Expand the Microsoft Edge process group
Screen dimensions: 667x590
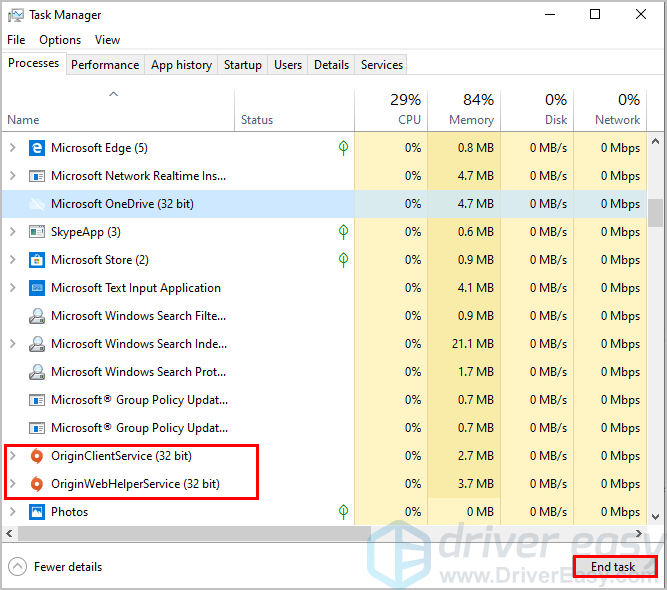click(13, 148)
